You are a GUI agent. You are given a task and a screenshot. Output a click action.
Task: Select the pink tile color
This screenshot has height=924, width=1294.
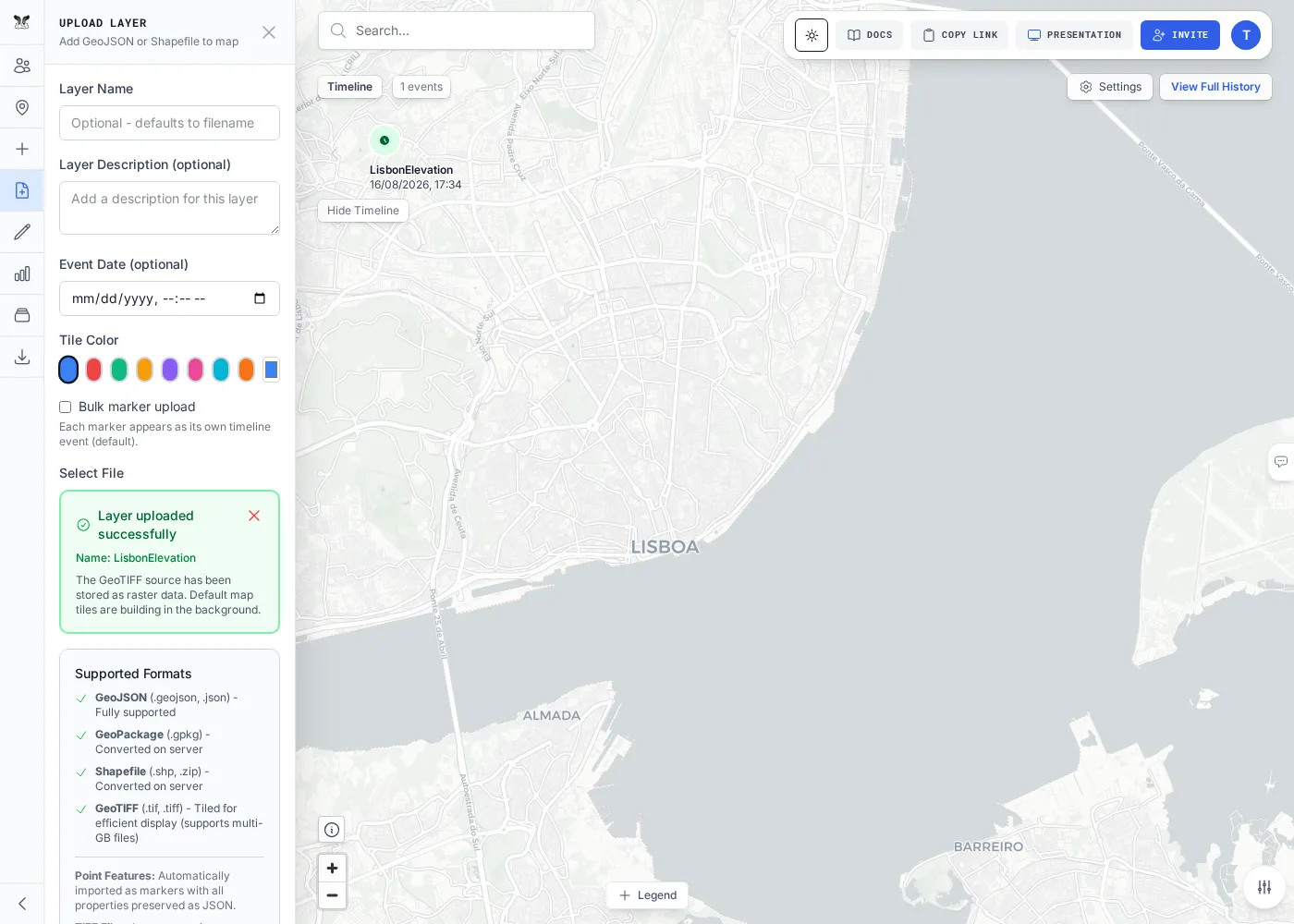[x=195, y=370]
